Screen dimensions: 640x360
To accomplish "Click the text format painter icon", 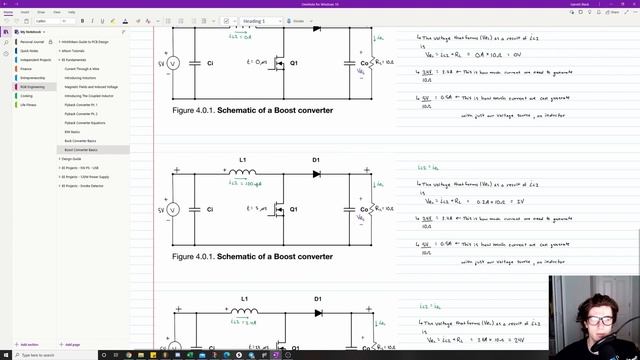I will [148, 21].
